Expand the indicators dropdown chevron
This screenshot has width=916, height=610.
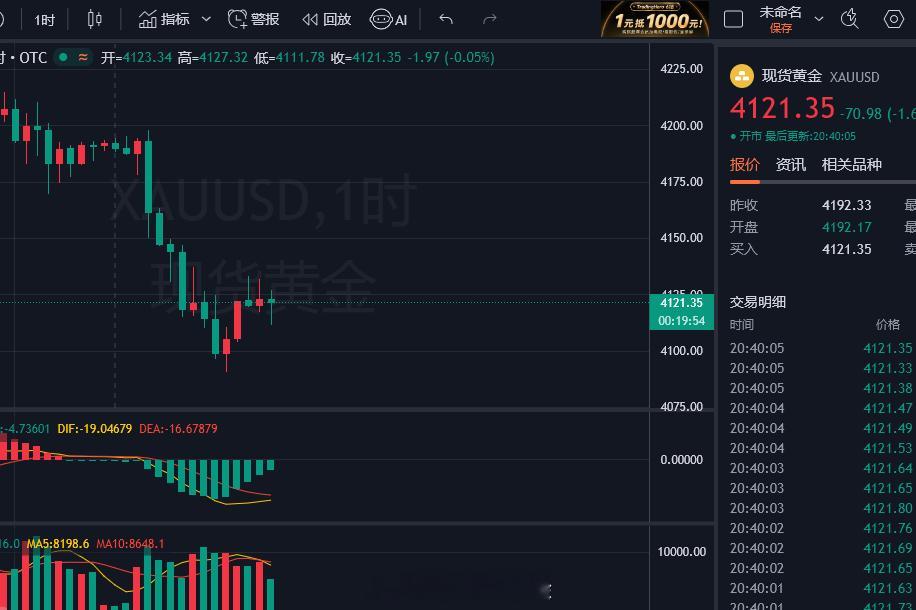[x=206, y=19]
